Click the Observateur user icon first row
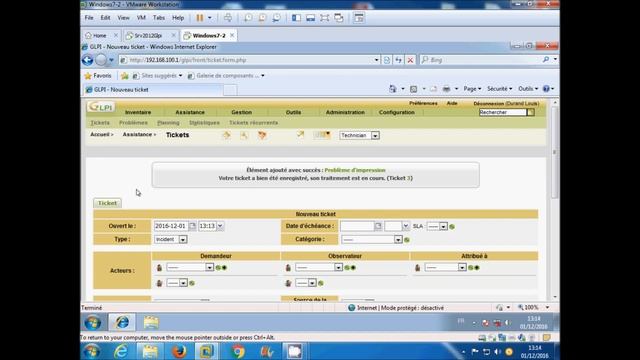640x360 pixels. 288,268
